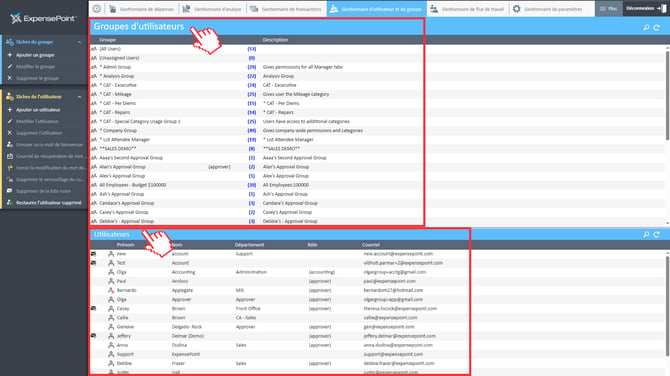Image resolution: width=670 pixels, height=376 pixels.
Task: Select user Debbie Fraser row
Action: (377, 364)
